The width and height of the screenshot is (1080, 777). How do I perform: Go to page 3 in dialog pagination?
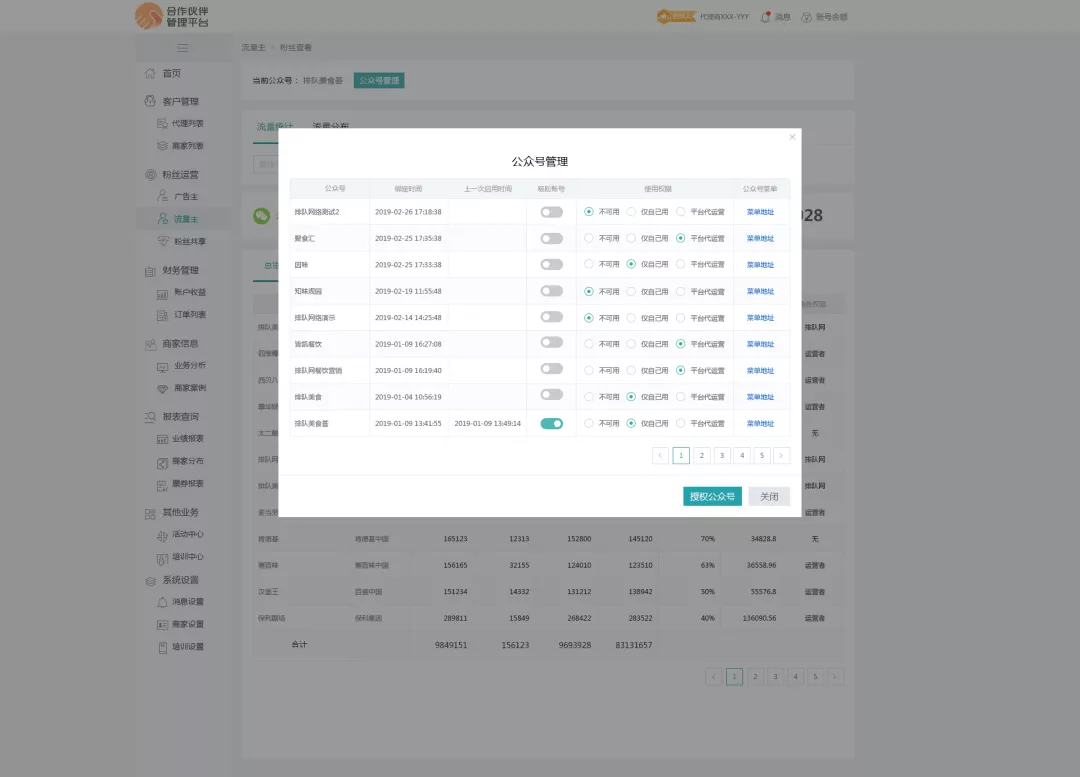pyautogui.click(x=721, y=455)
